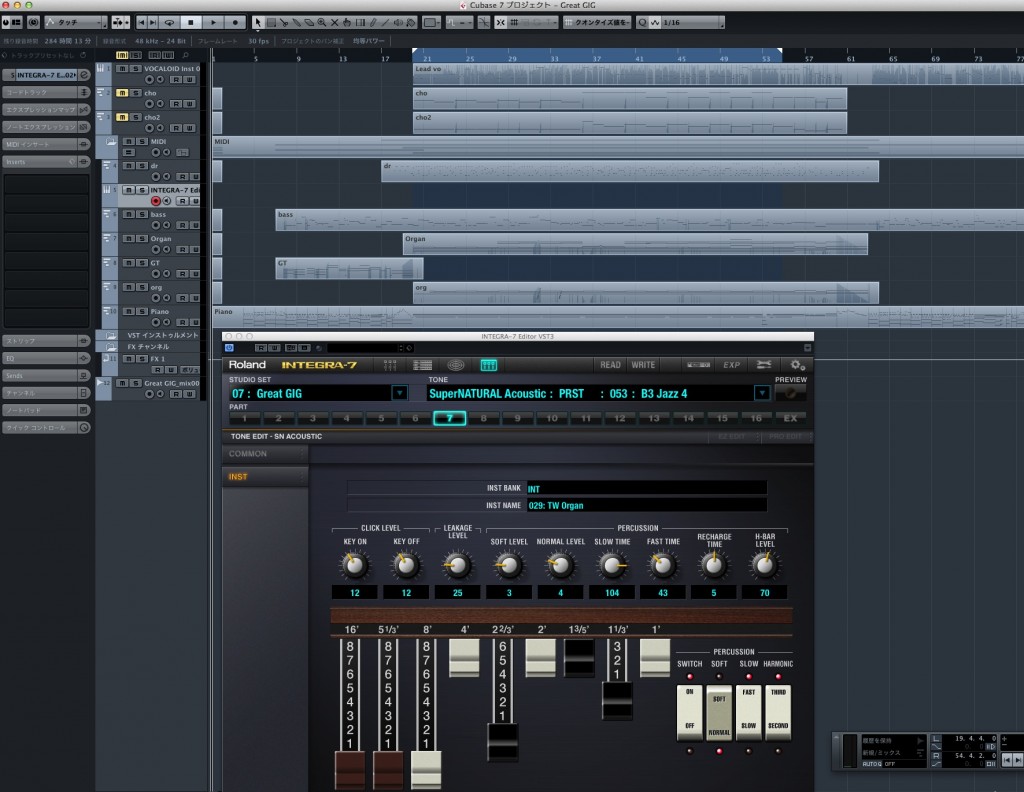Click the transport Record button

point(235,22)
